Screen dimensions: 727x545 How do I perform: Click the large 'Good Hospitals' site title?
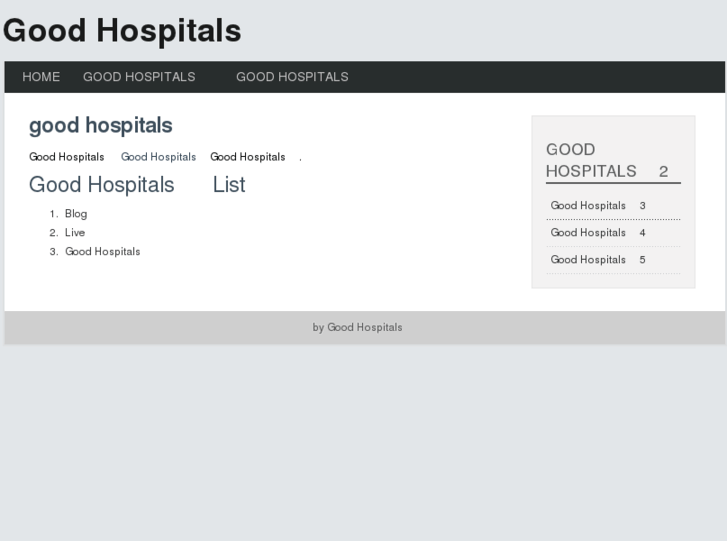tap(122, 31)
